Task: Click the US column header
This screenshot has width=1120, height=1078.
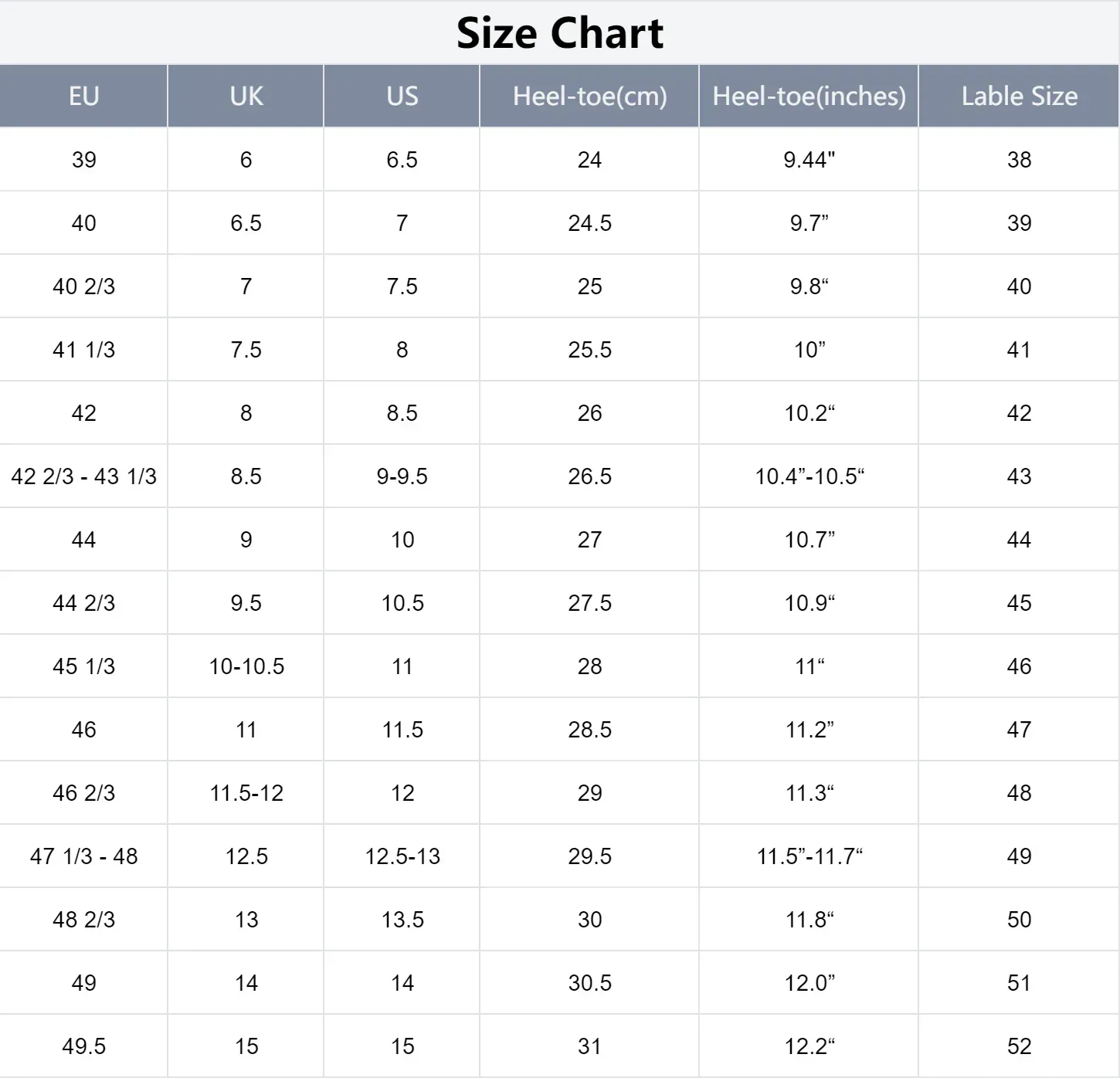Action: point(402,96)
